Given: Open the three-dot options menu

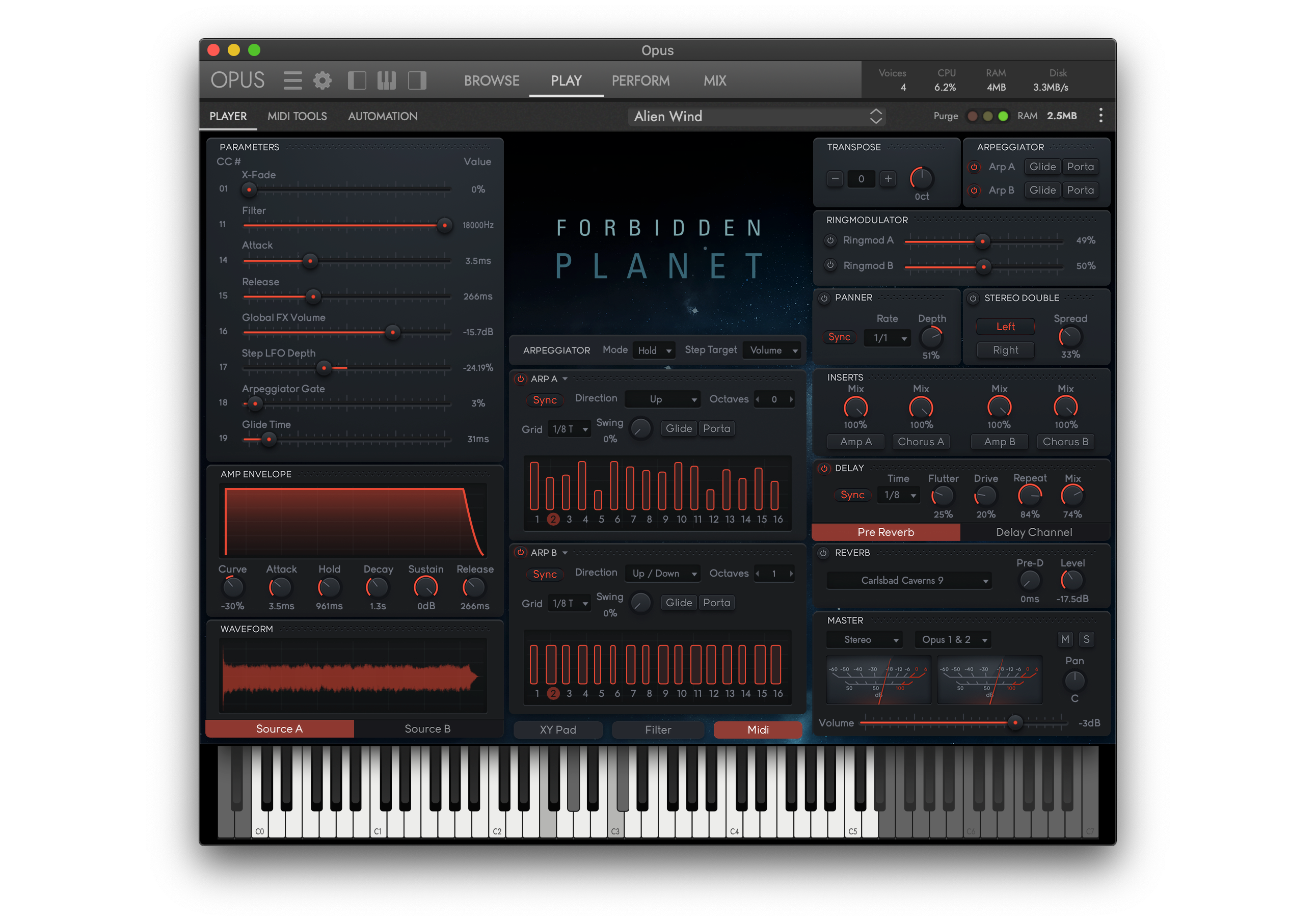Looking at the screenshot, I should point(1100,116).
